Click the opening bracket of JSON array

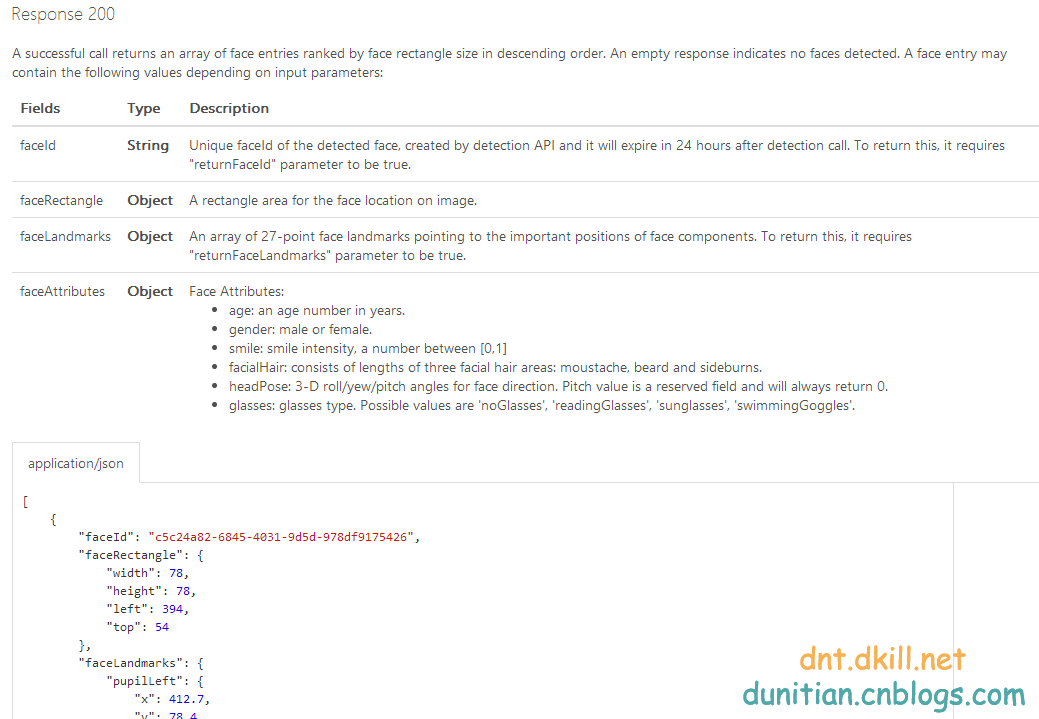pos(25,501)
